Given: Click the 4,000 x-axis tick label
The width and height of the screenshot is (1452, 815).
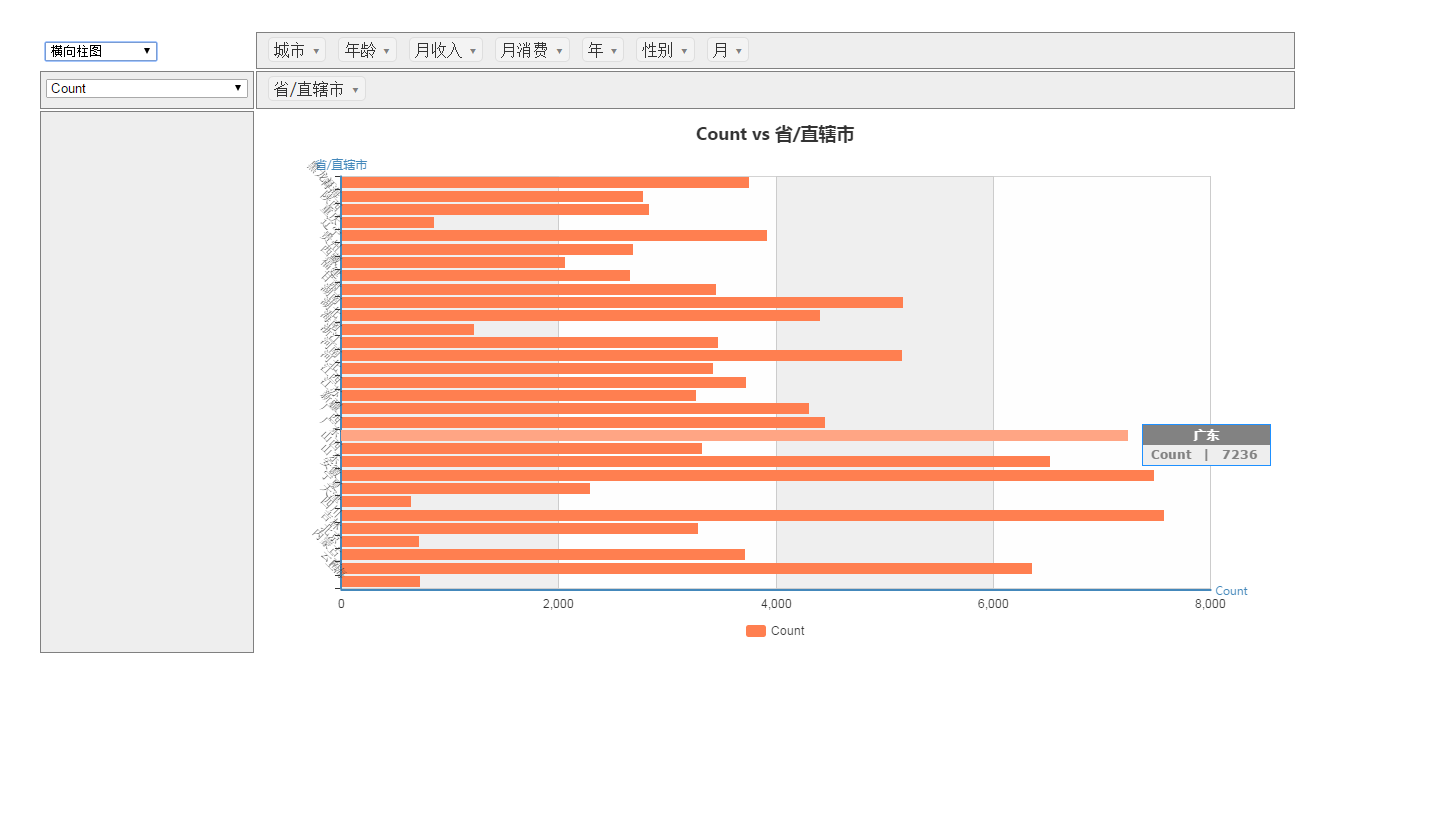Looking at the screenshot, I should (x=776, y=604).
